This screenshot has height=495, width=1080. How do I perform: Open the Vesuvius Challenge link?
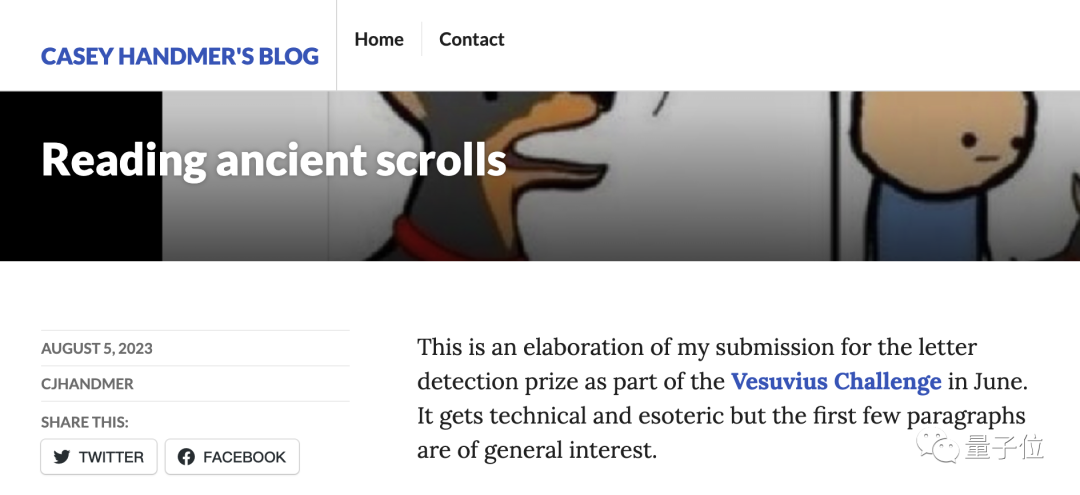[x=836, y=381]
